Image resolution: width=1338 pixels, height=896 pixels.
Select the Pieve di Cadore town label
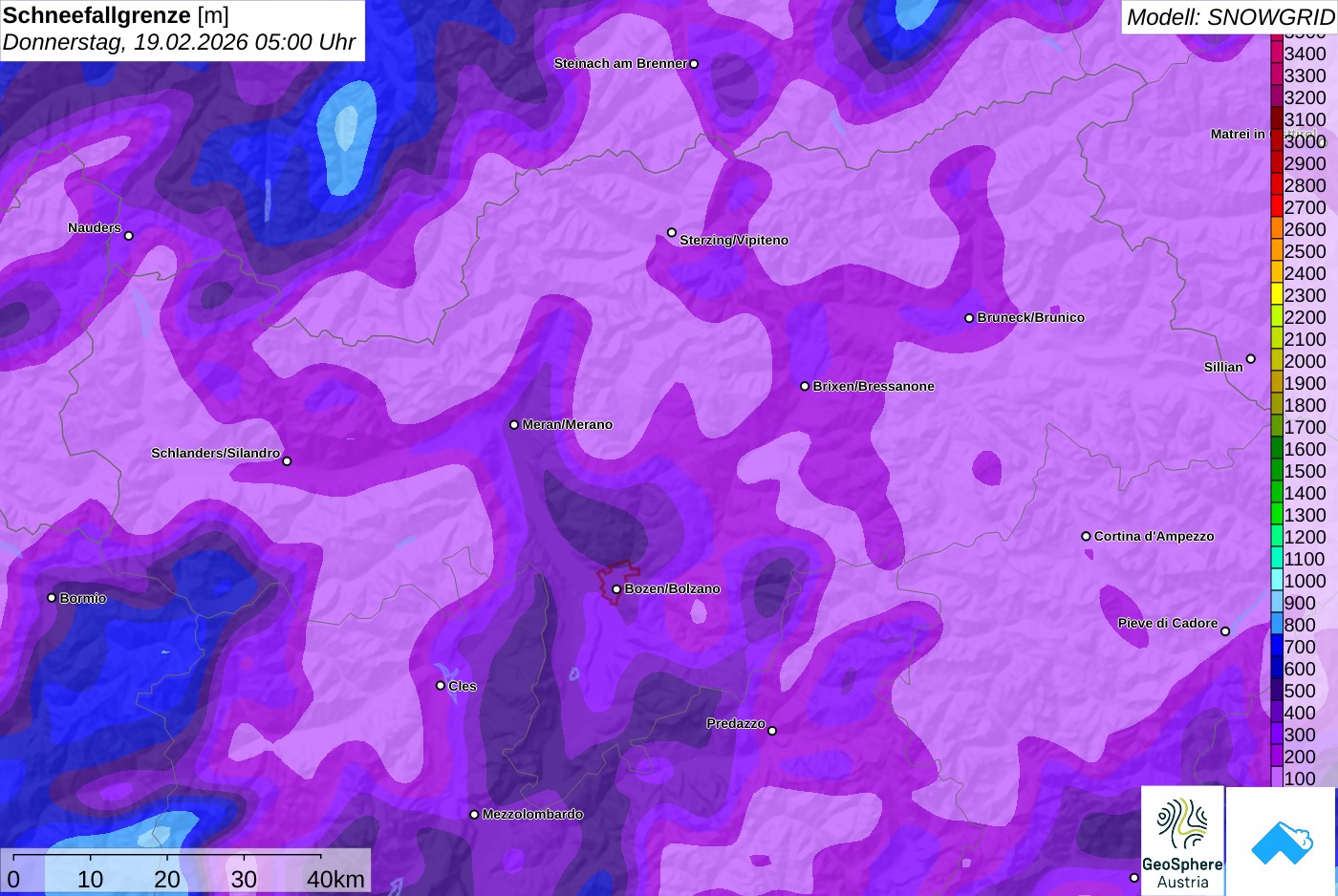click(1168, 624)
